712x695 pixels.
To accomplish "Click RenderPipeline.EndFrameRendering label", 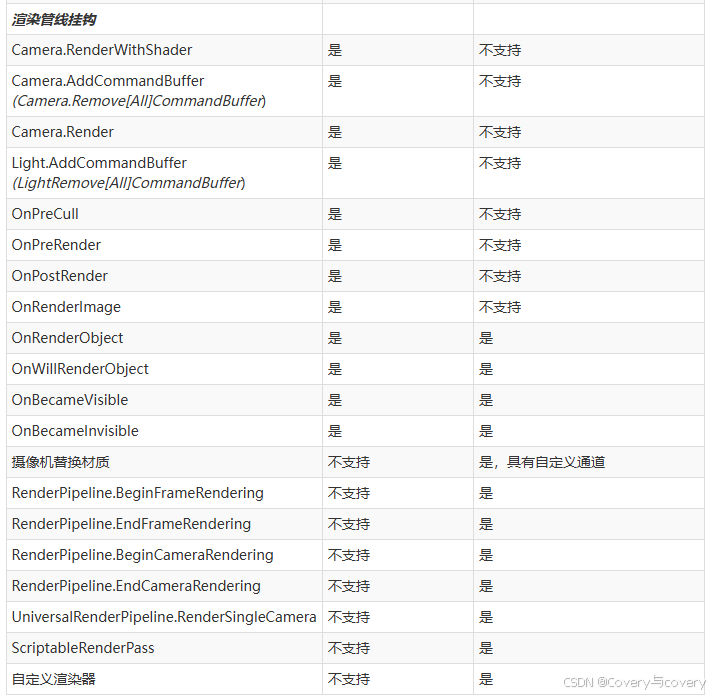I will click(131, 524).
